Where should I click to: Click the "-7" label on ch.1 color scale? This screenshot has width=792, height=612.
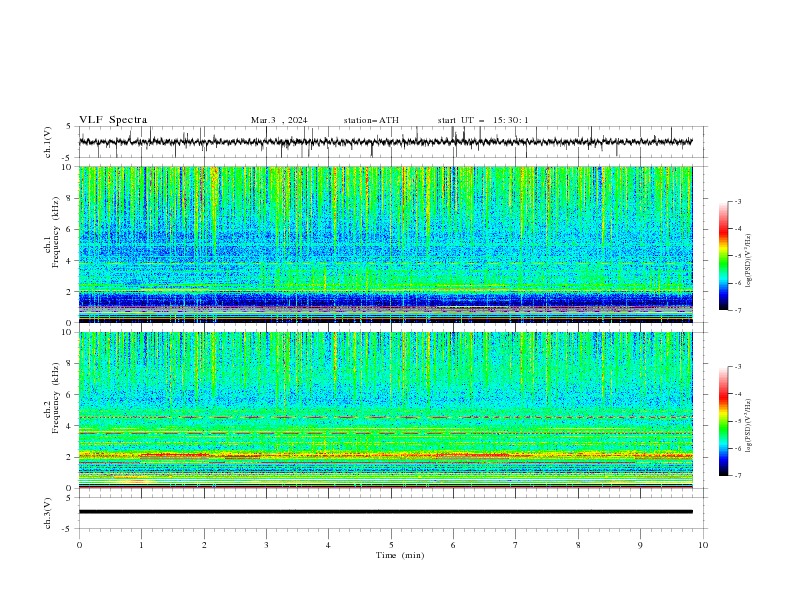pyautogui.click(x=738, y=311)
